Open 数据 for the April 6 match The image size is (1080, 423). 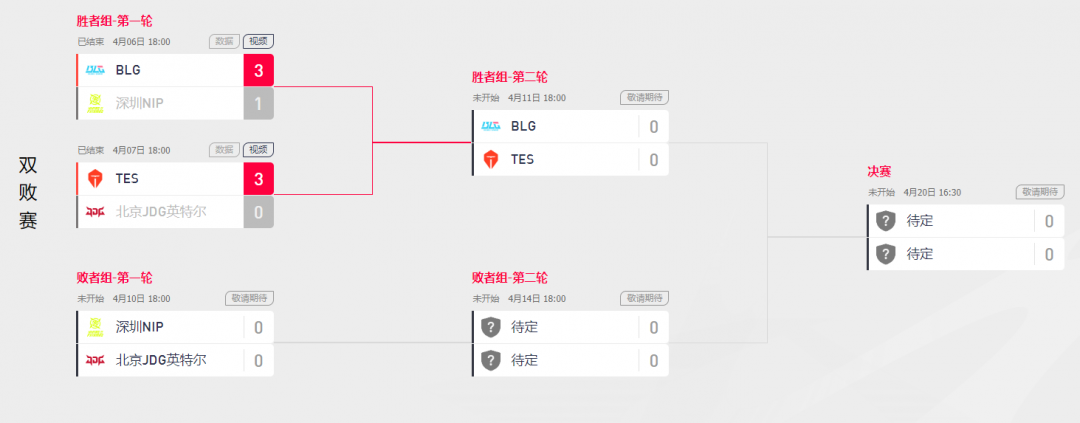coord(225,41)
